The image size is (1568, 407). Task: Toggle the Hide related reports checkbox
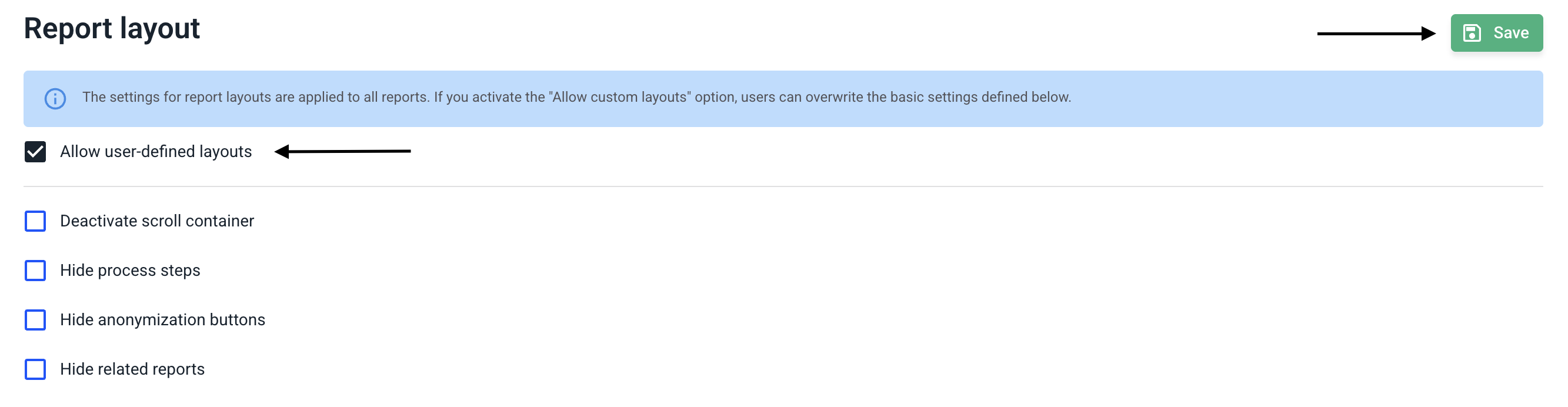coord(35,369)
